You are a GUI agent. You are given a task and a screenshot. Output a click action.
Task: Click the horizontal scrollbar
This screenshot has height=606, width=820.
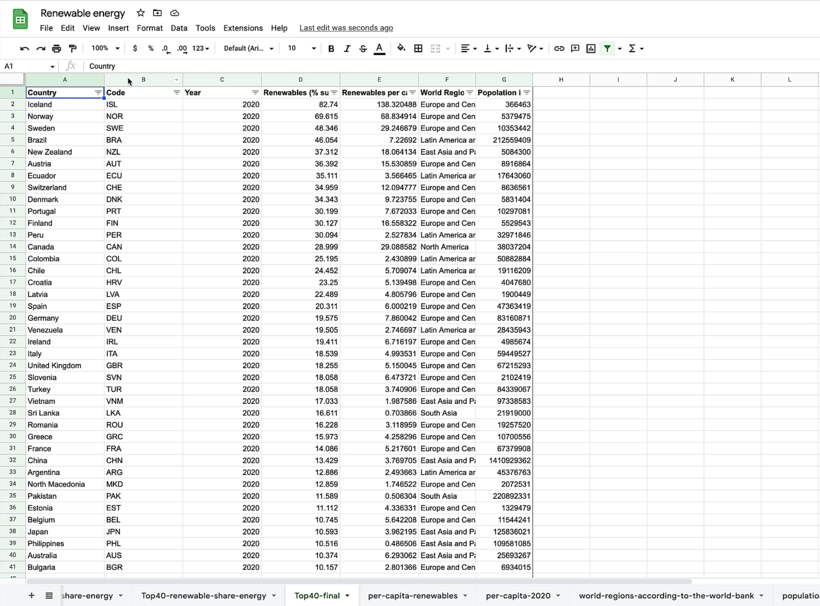pos(359,581)
